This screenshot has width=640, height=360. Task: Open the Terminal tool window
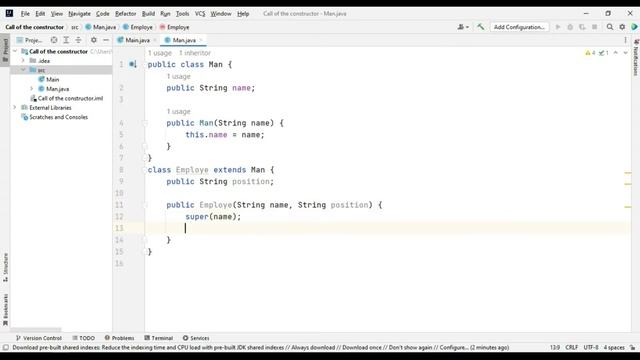tap(158, 338)
